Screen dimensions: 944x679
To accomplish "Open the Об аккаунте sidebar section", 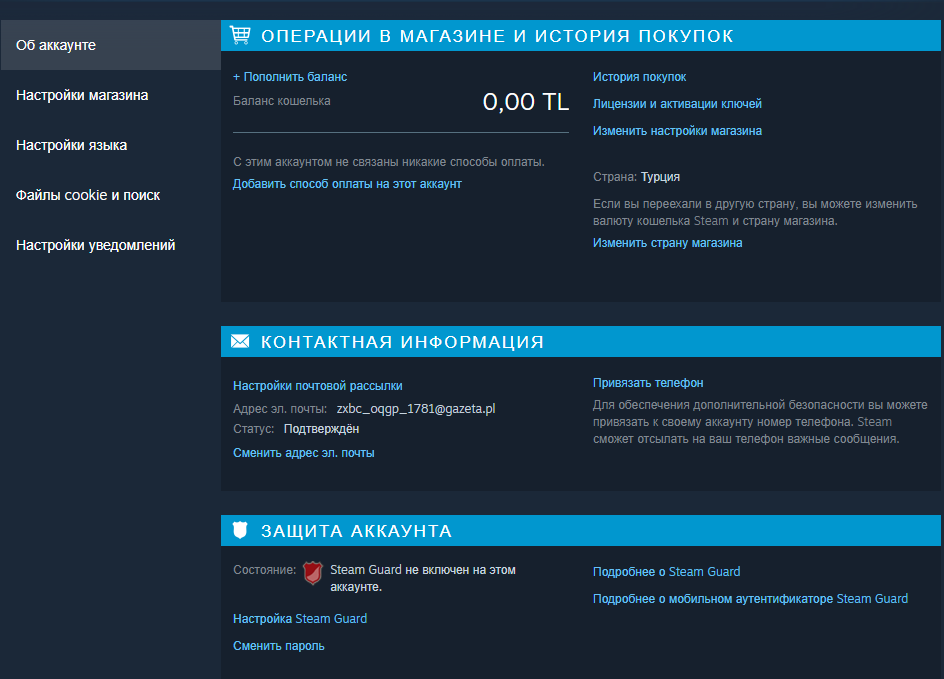I will (x=111, y=45).
